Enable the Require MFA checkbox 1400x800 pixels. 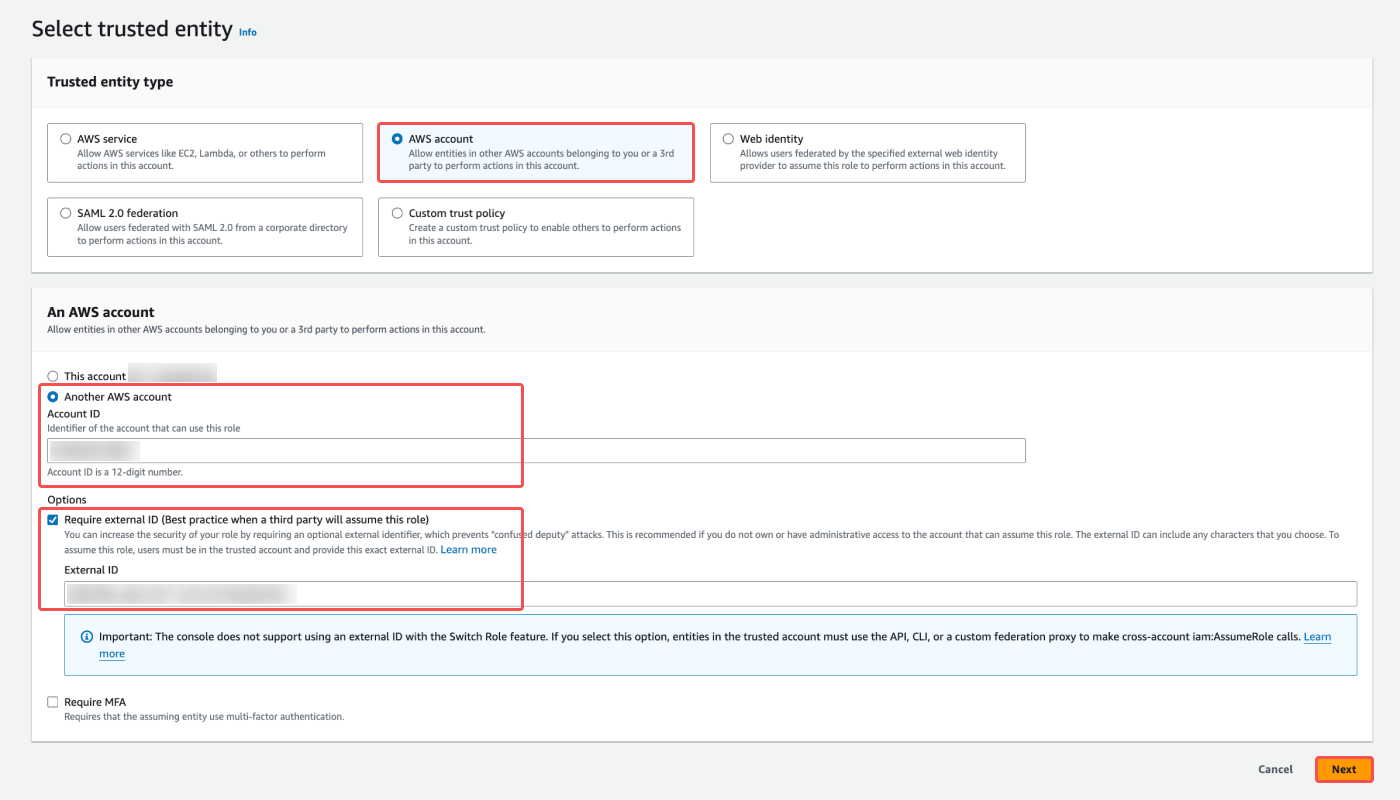53,702
